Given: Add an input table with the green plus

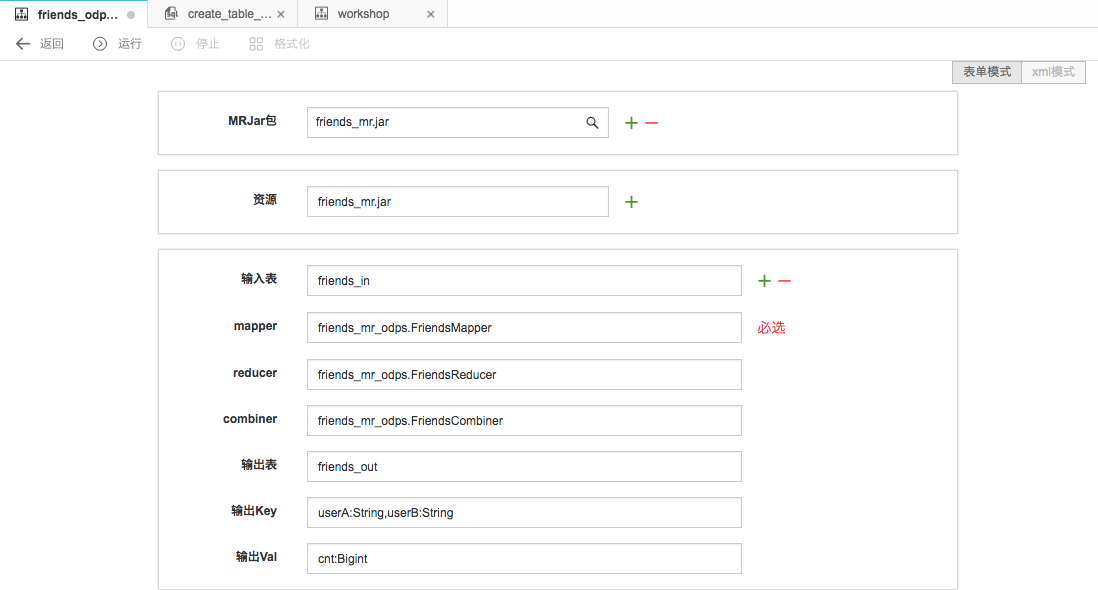Looking at the screenshot, I should [764, 281].
